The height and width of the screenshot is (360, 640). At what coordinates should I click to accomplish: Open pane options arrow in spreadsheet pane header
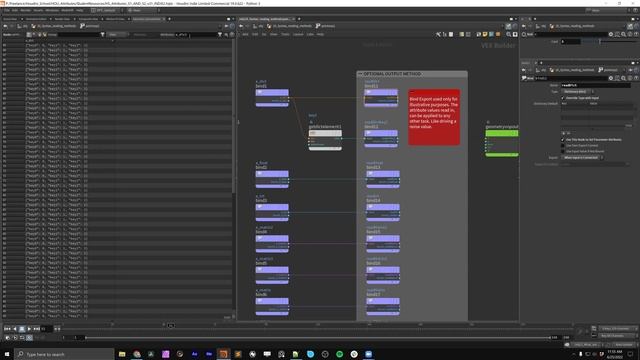pos(233,19)
